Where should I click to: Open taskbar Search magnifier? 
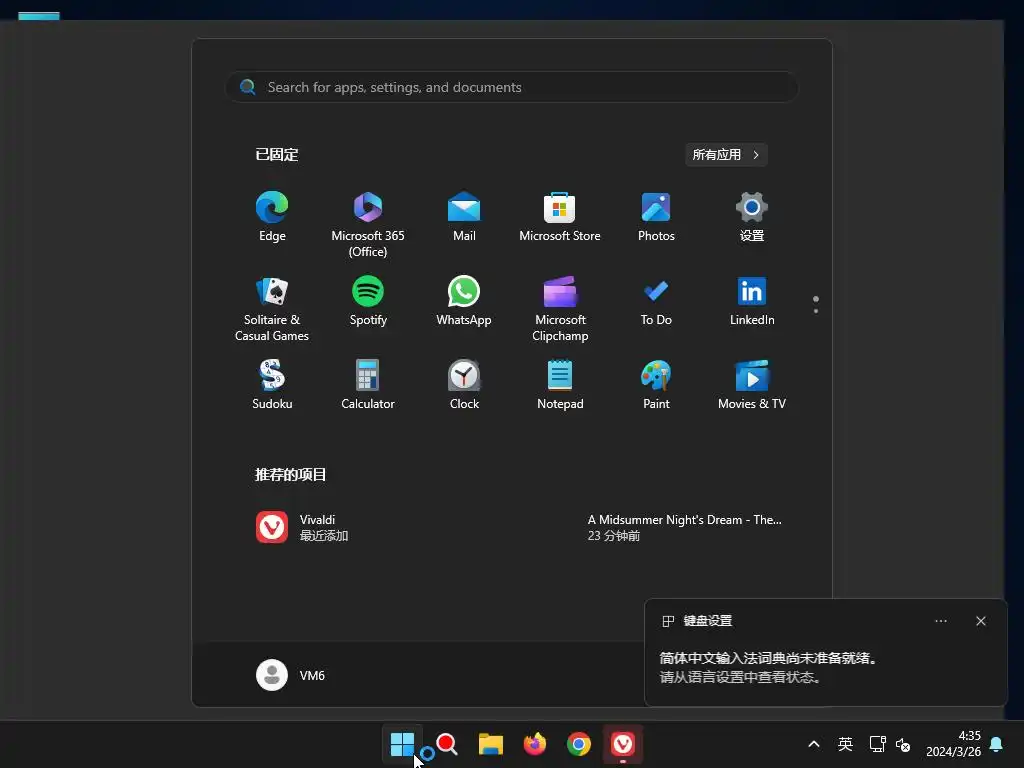pyautogui.click(x=447, y=744)
